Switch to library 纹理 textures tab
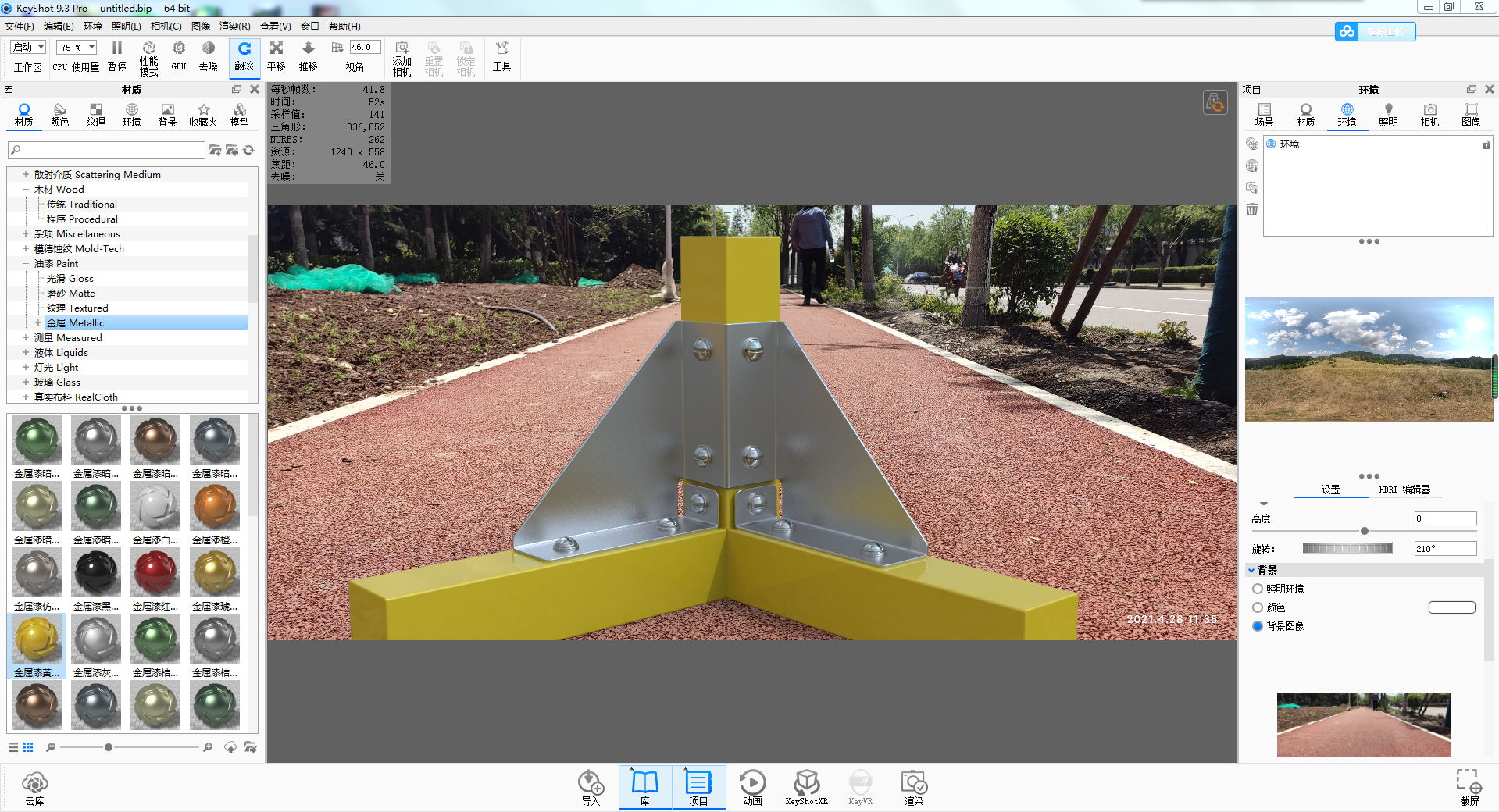The width and height of the screenshot is (1499, 812). point(96,115)
